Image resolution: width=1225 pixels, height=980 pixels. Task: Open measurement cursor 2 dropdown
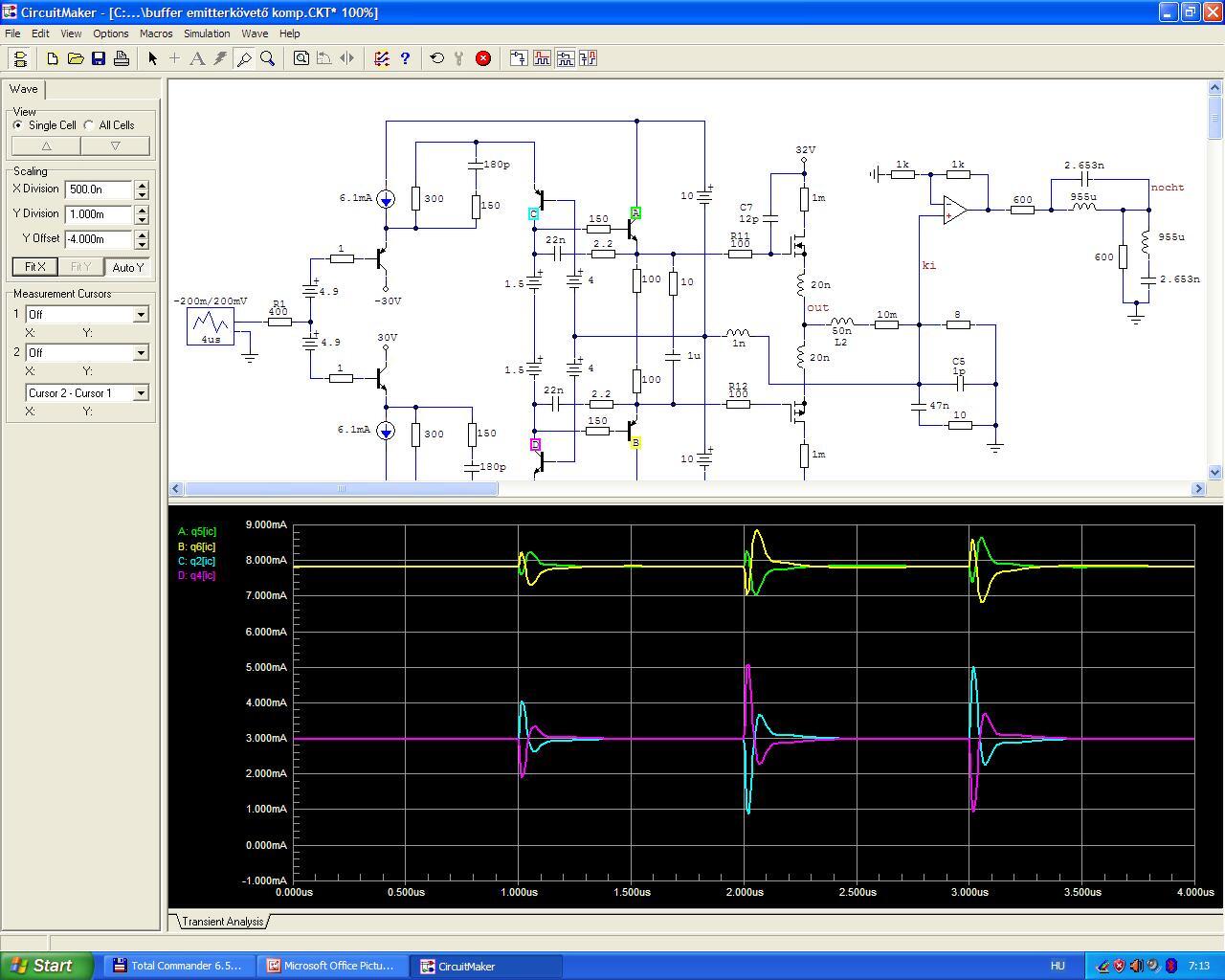(141, 353)
